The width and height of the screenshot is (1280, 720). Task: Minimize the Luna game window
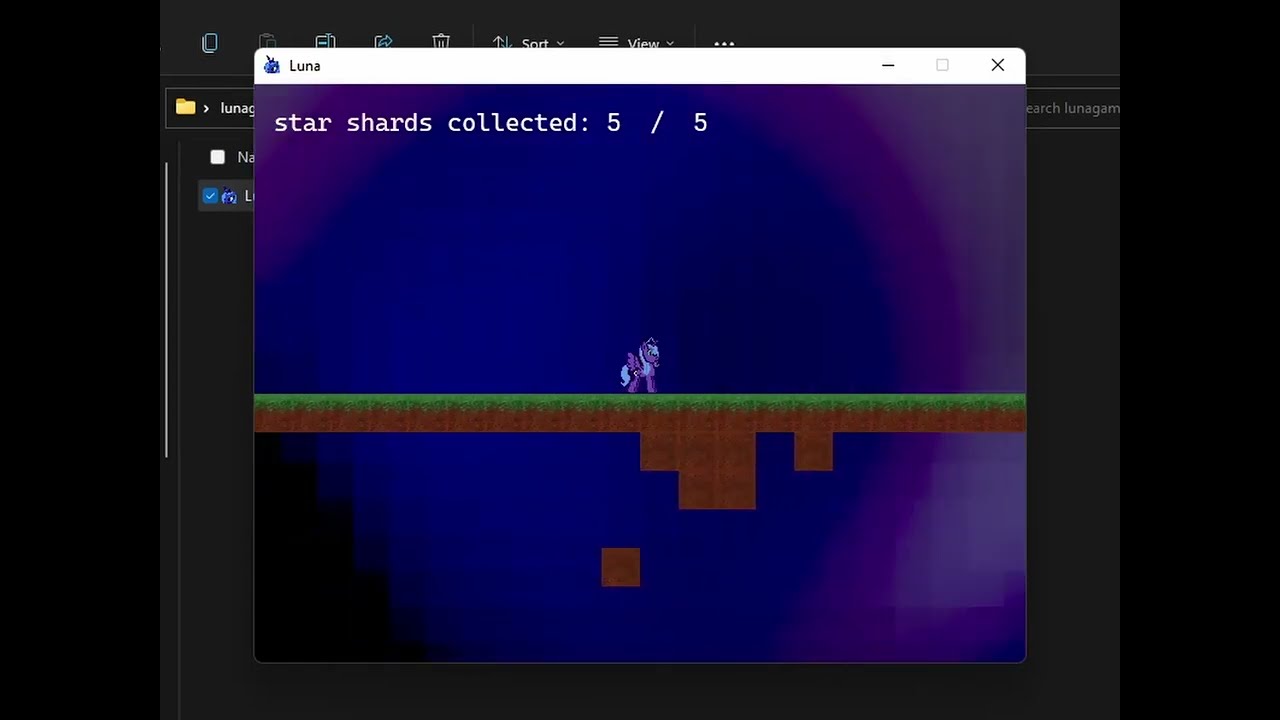[888, 65]
